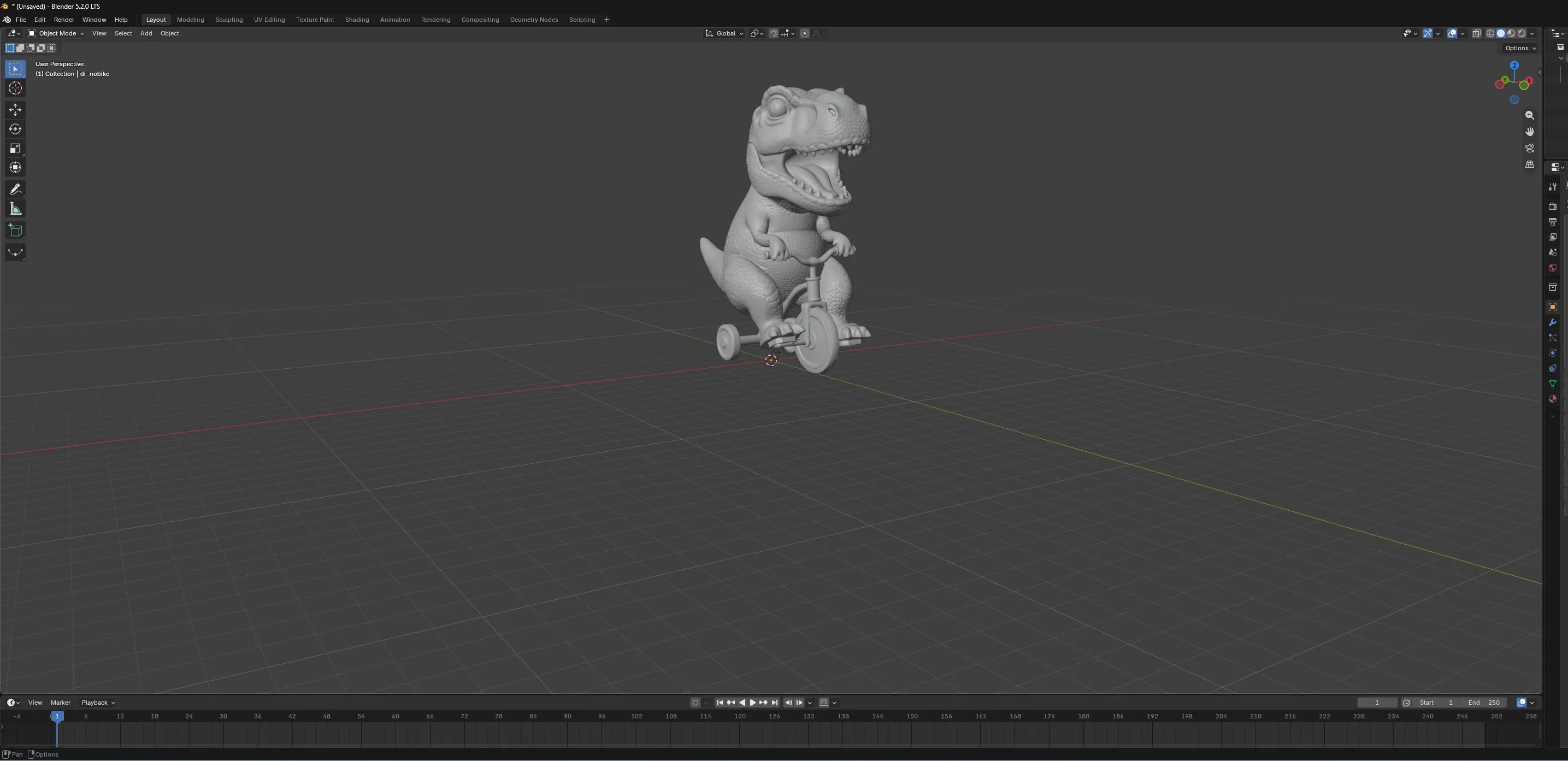Image resolution: width=1568 pixels, height=761 pixels.
Task: Open the viewport Add menu
Action: 146,33
